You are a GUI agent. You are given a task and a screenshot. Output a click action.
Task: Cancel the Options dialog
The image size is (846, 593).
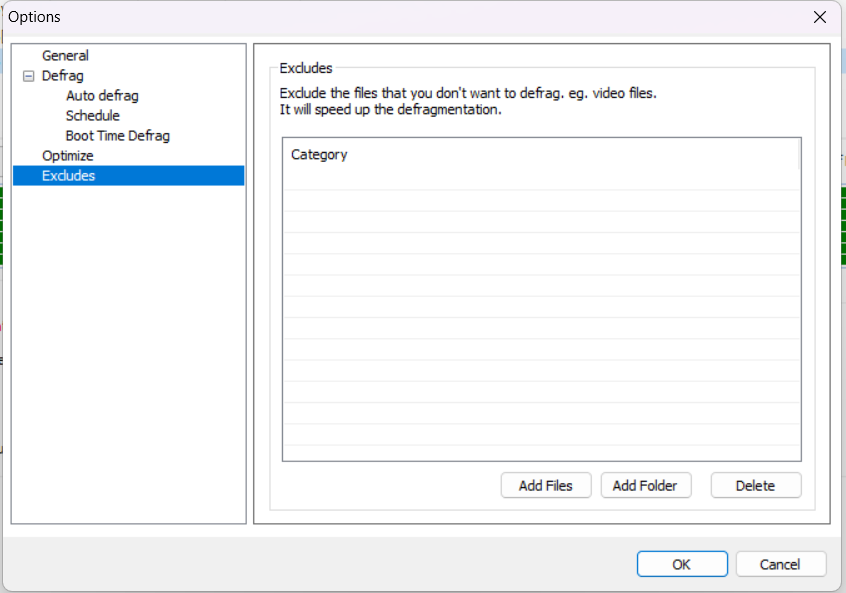pos(780,564)
